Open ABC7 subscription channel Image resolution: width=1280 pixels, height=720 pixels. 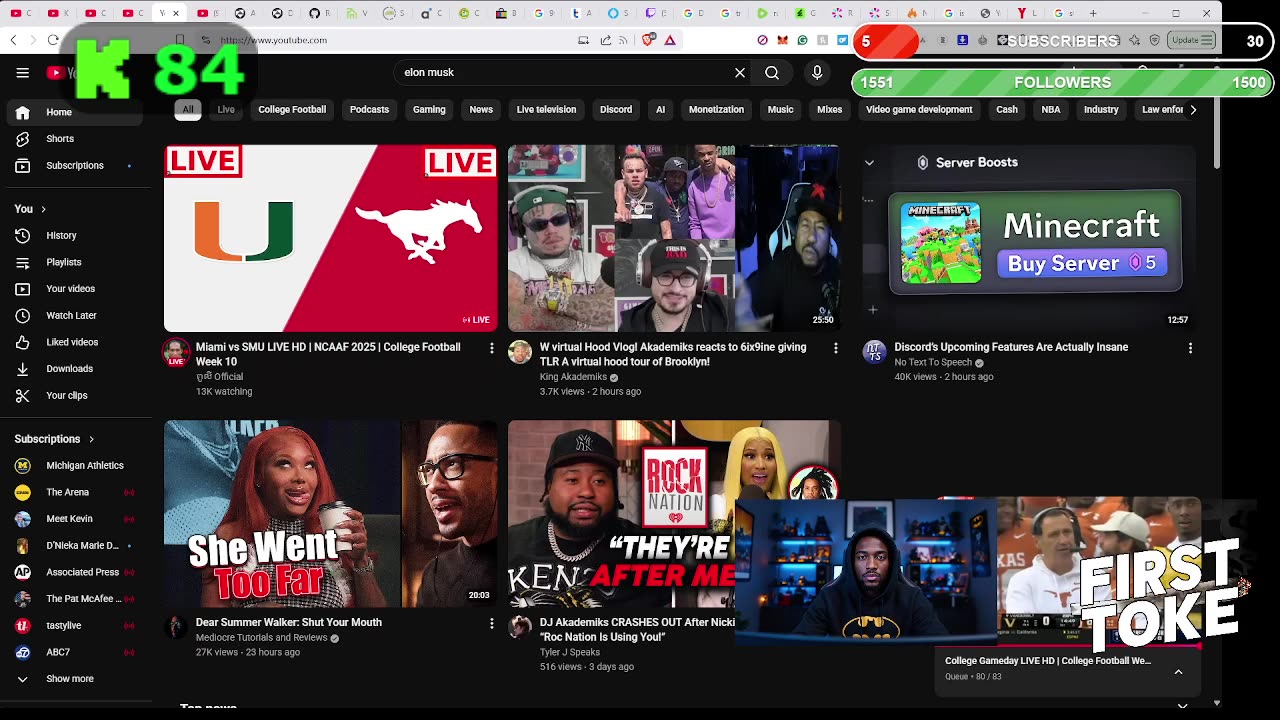76,652
